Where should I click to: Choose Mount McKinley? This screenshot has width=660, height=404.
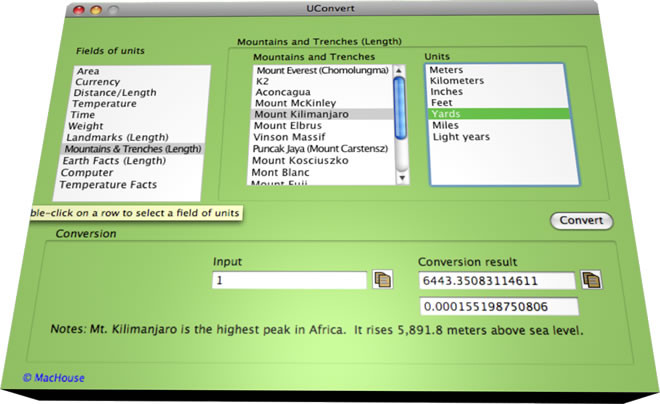pos(321,103)
